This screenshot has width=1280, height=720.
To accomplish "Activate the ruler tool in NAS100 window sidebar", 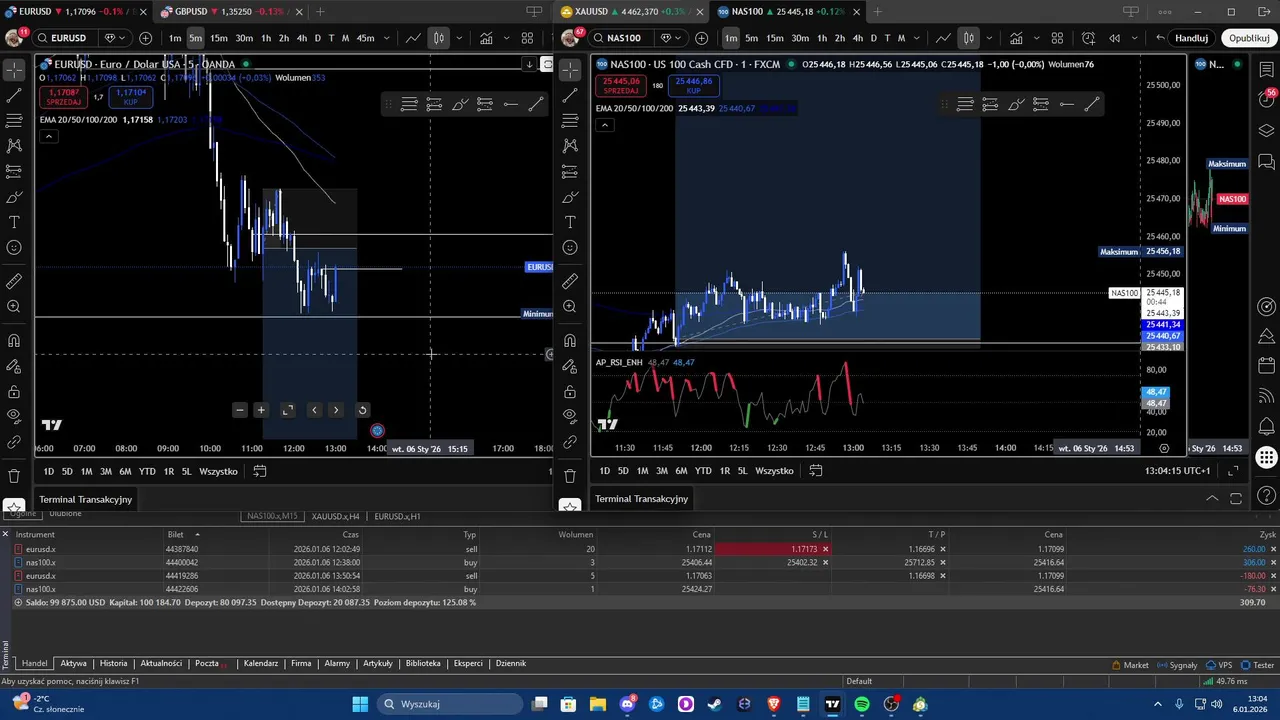I will (x=570, y=281).
